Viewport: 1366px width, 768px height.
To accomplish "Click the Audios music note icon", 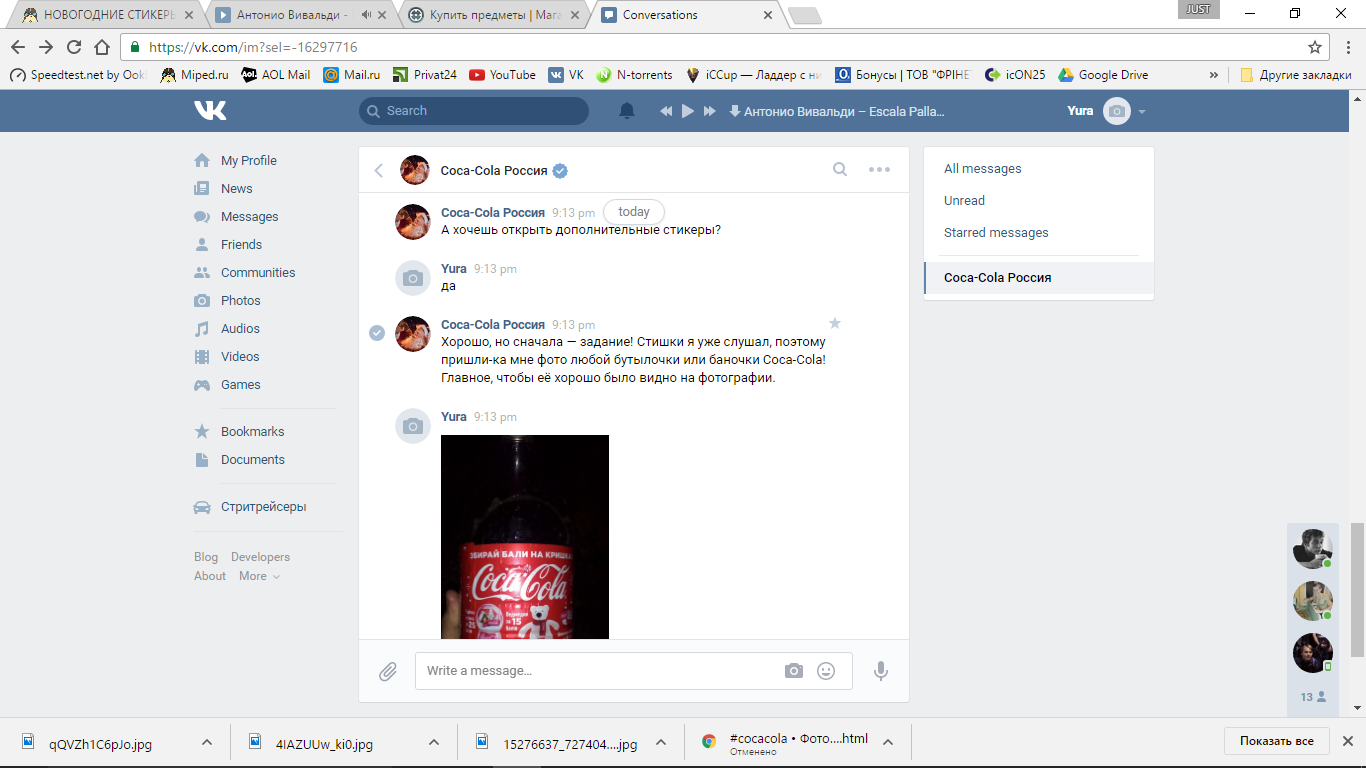I will [202, 328].
